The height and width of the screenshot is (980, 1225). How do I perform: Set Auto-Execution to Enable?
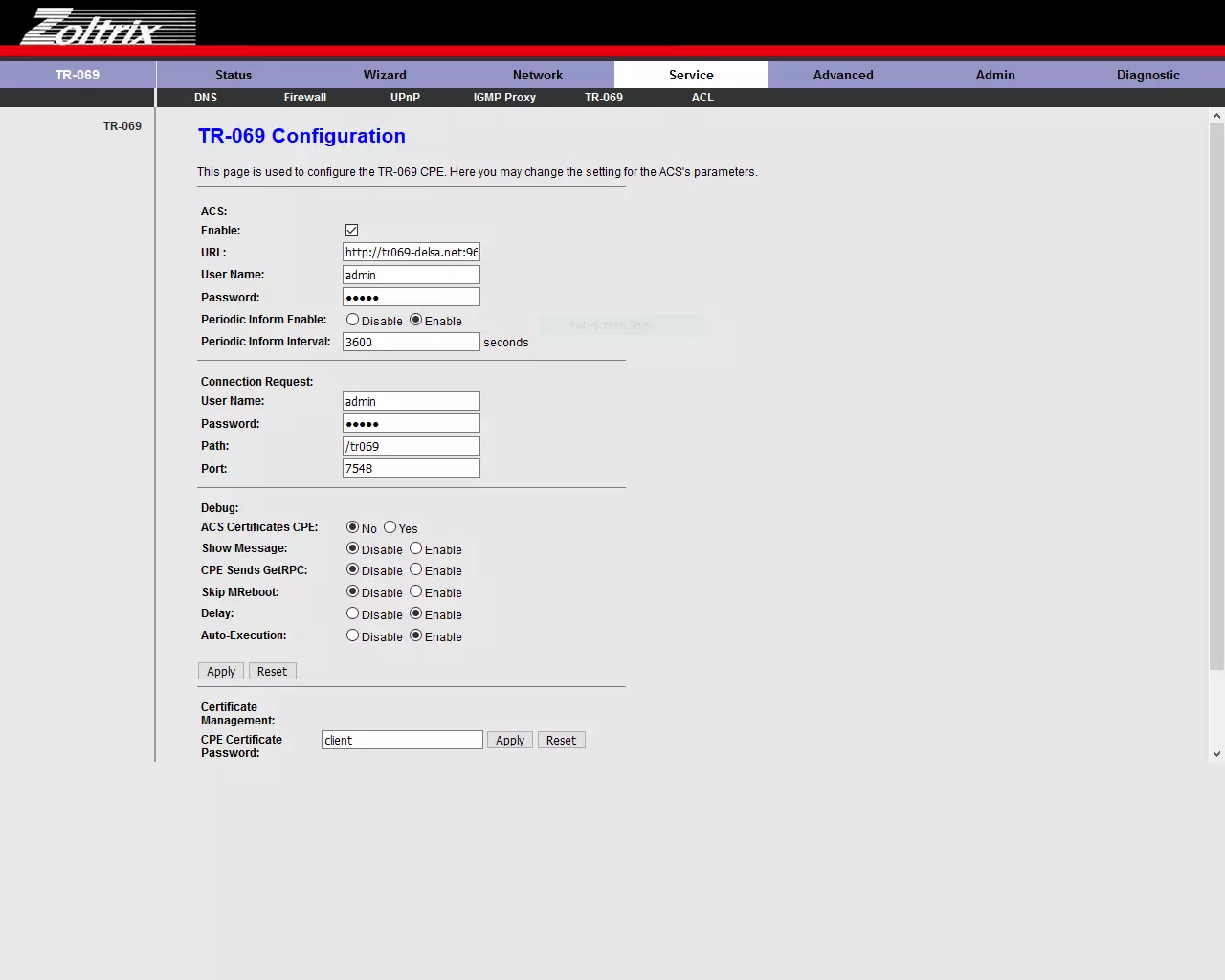coord(415,635)
